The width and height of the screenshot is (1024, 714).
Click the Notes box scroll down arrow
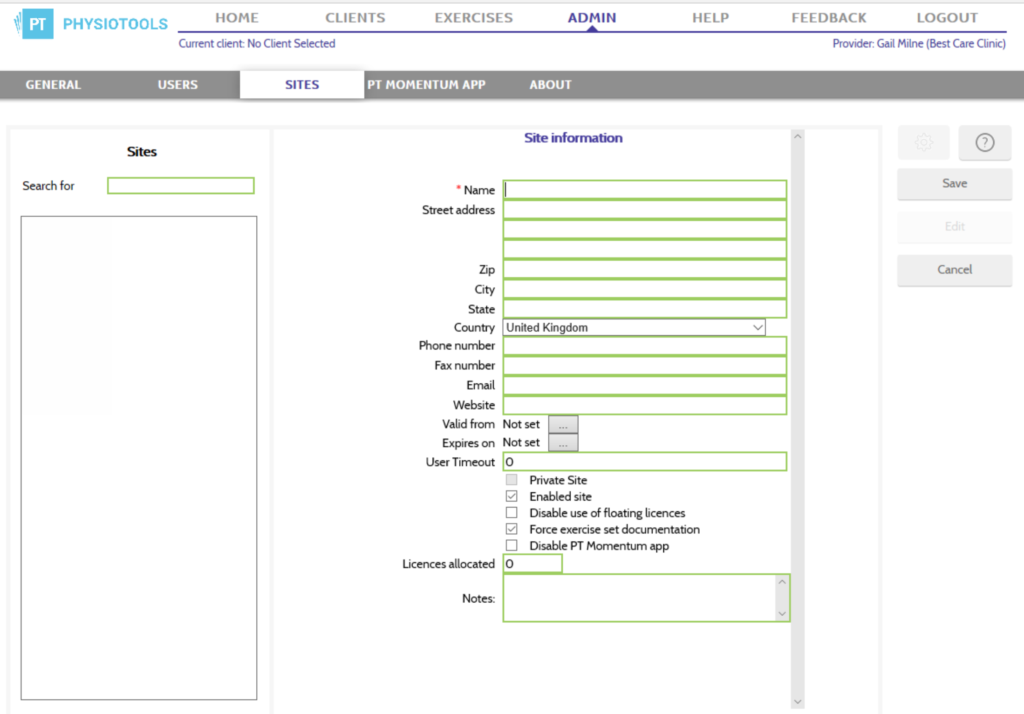click(782, 614)
